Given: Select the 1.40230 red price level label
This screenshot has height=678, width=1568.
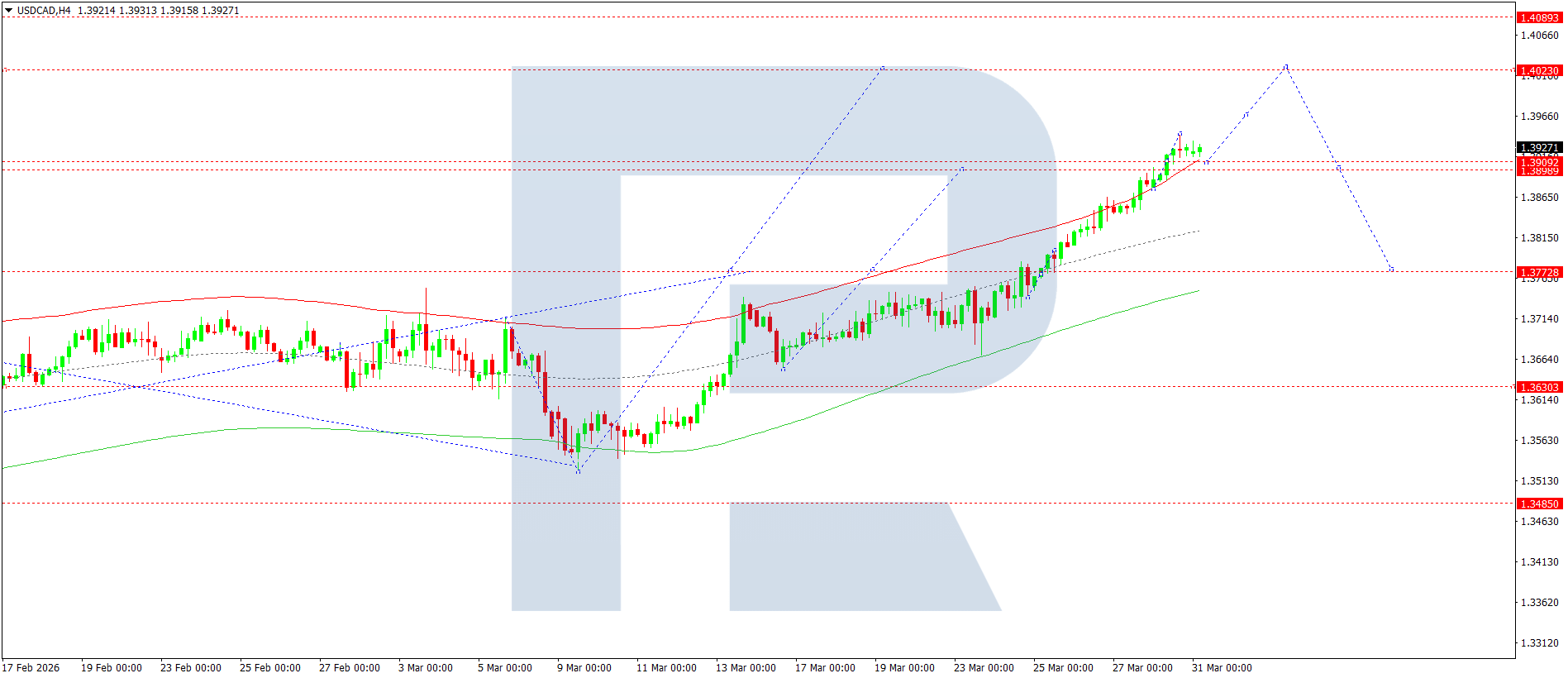Looking at the screenshot, I should [1539, 70].
